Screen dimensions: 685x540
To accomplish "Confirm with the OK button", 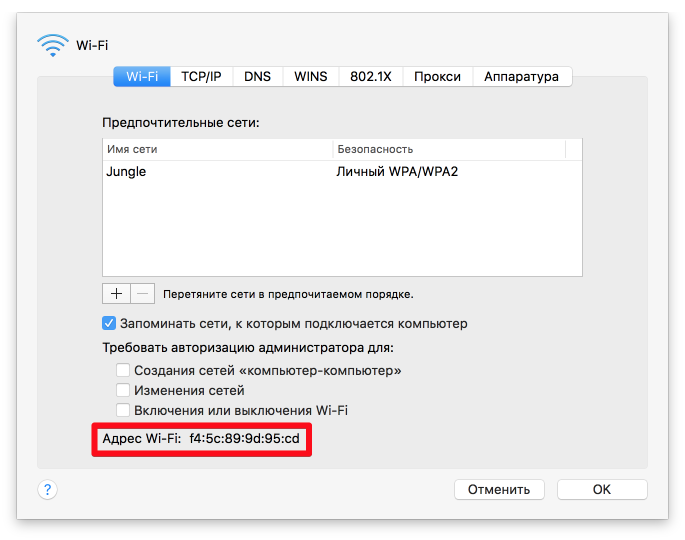I will click(601, 490).
